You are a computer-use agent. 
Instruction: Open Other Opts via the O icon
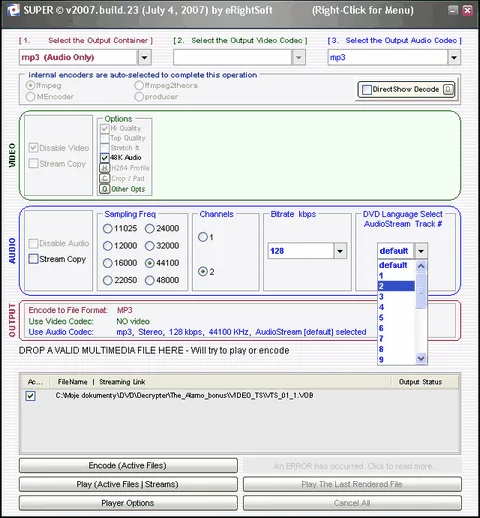[105, 189]
